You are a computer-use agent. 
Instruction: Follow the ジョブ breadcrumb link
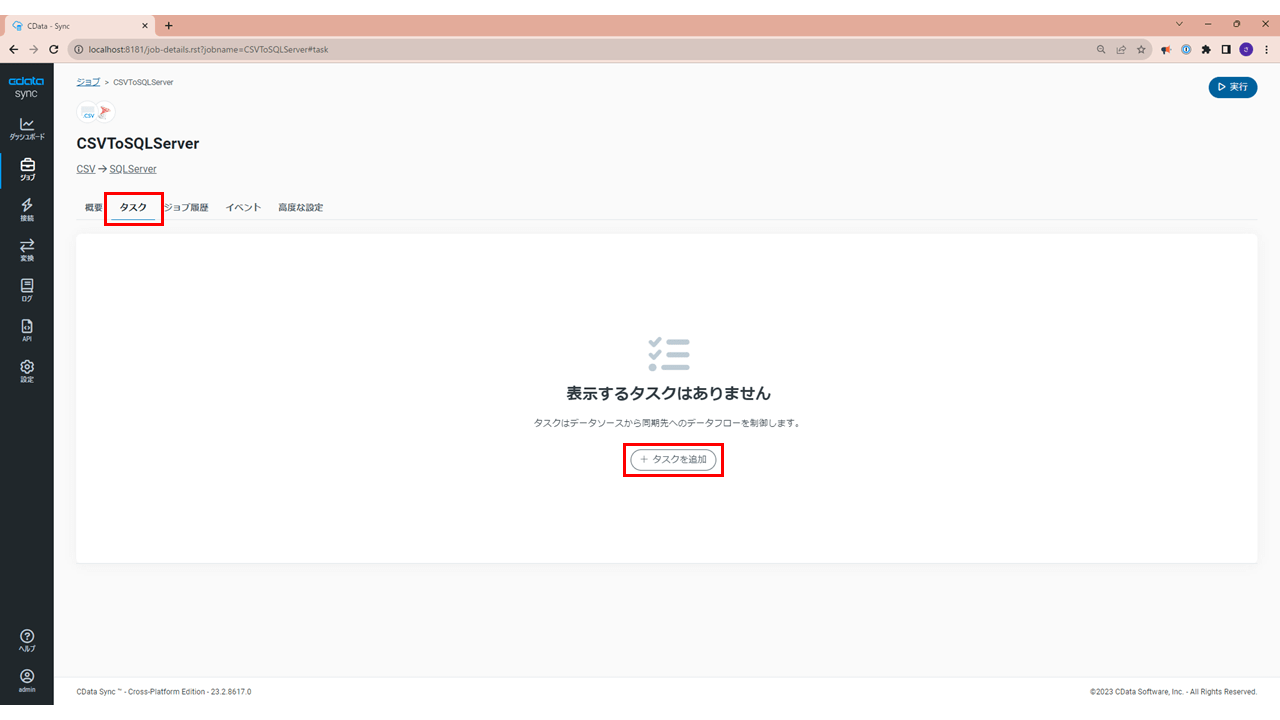point(88,82)
